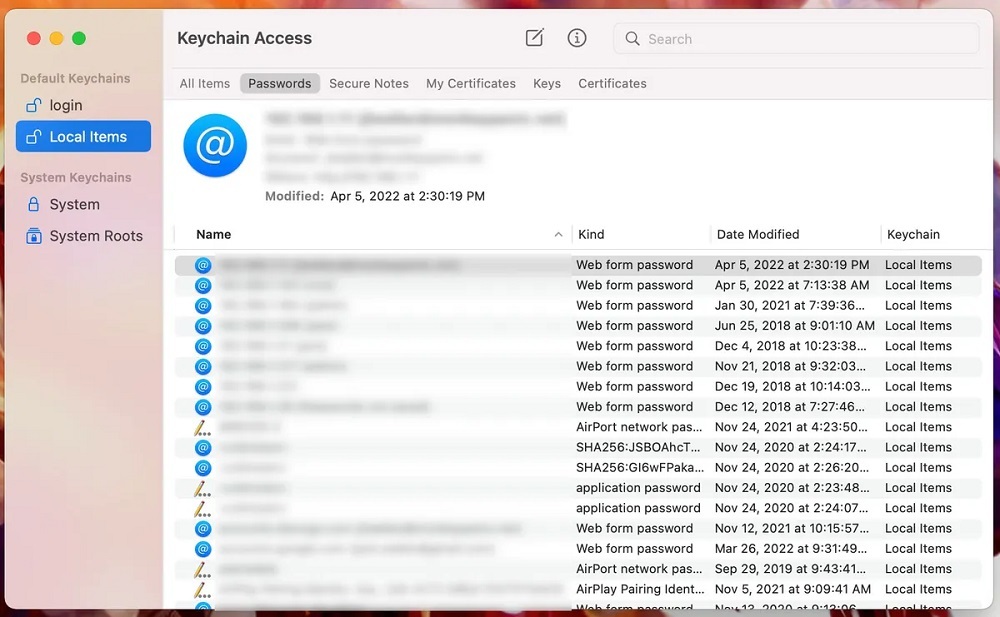Sort by the Keychain column header
This screenshot has height=617, width=1000.
tap(913, 235)
